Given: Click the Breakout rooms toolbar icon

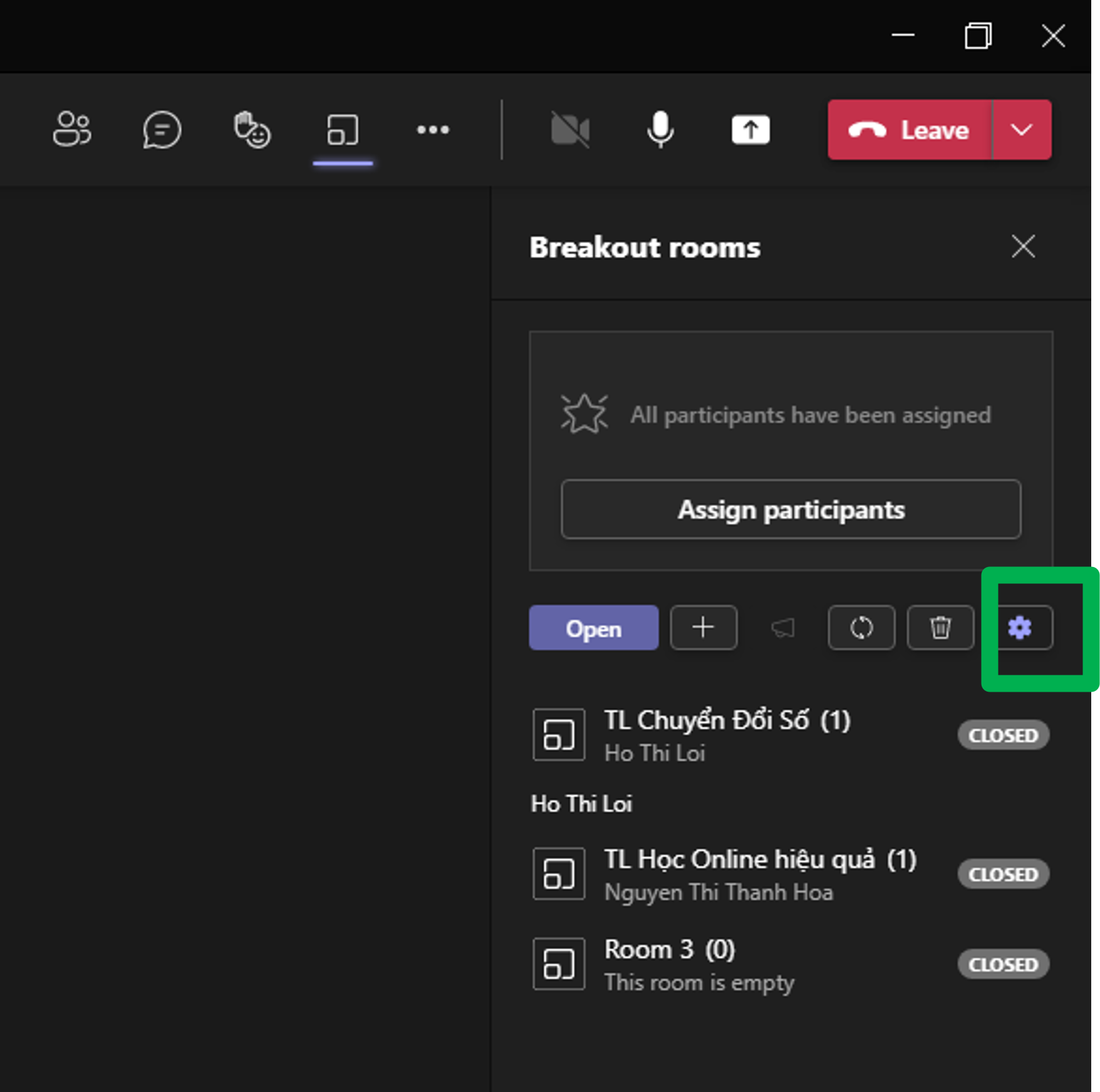Looking at the screenshot, I should (343, 130).
